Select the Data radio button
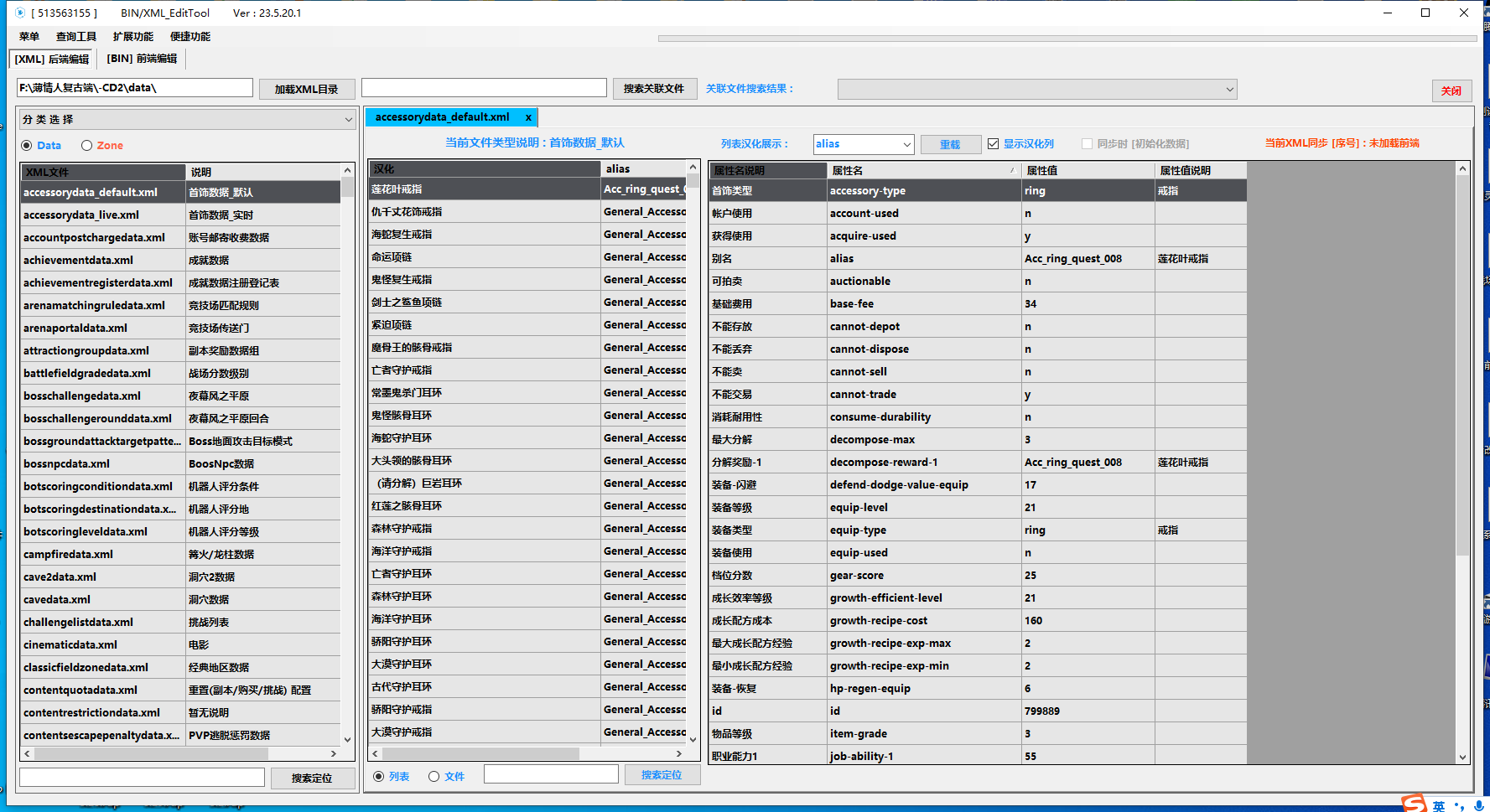 [x=27, y=146]
